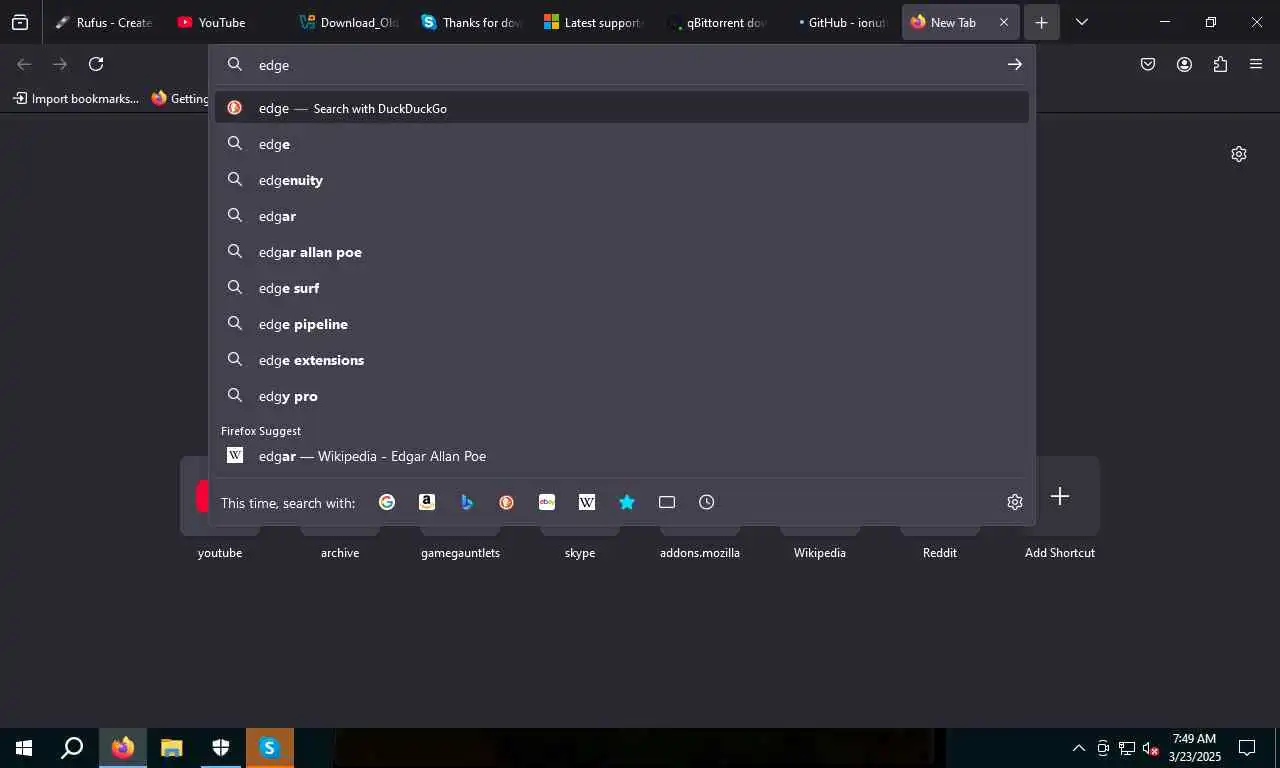Switch to the Rufus tab
The height and width of the screenshot is (768, 1280).
pos(104,22)
